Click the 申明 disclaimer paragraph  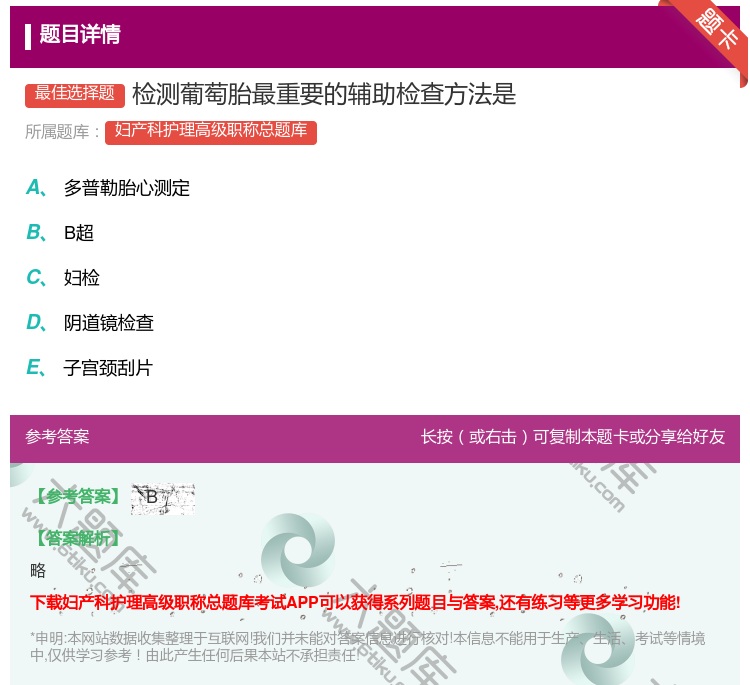(367, 647)
